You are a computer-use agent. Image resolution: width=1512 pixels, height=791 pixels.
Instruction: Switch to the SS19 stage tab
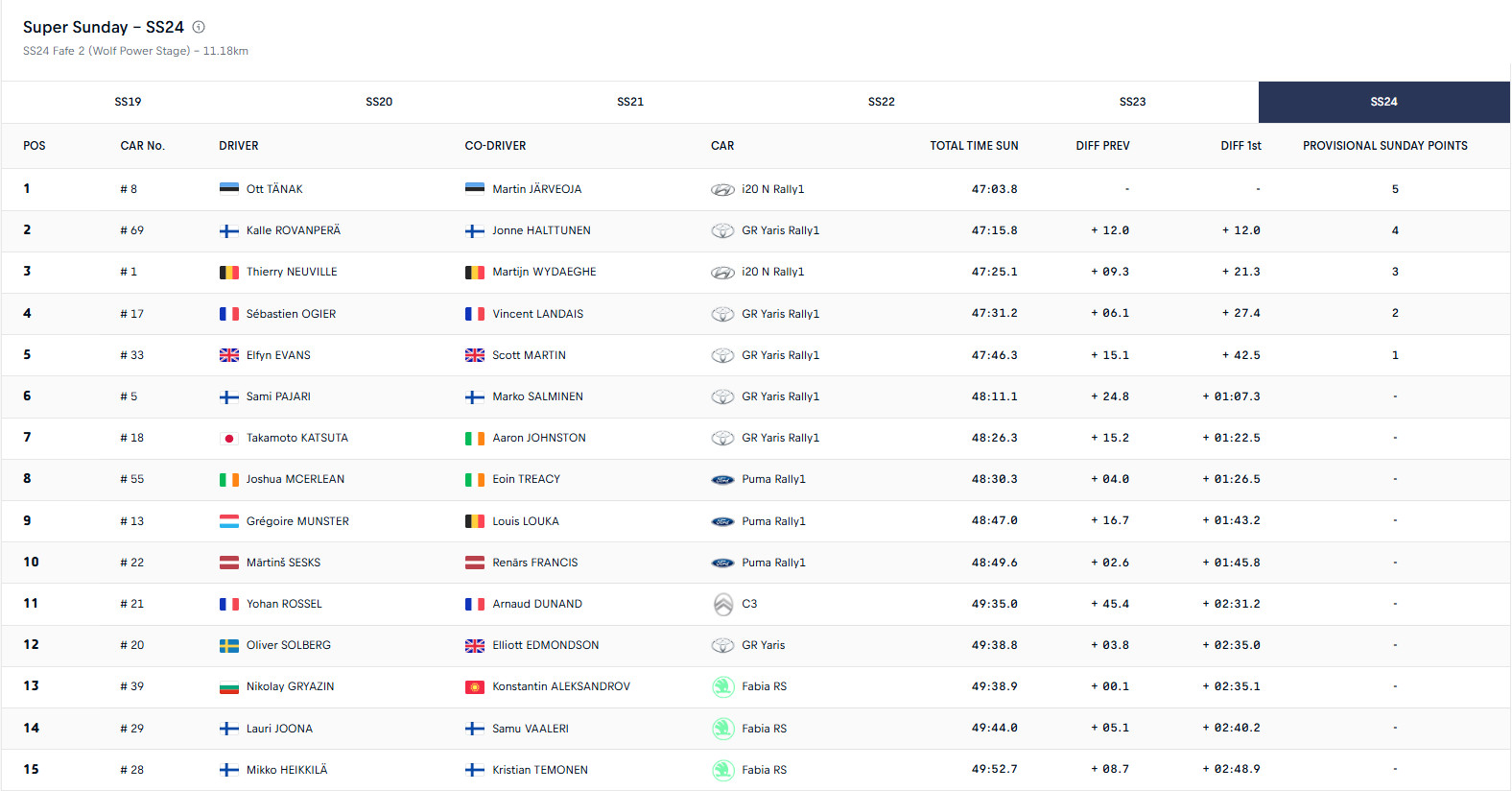(x=128, y=102)
